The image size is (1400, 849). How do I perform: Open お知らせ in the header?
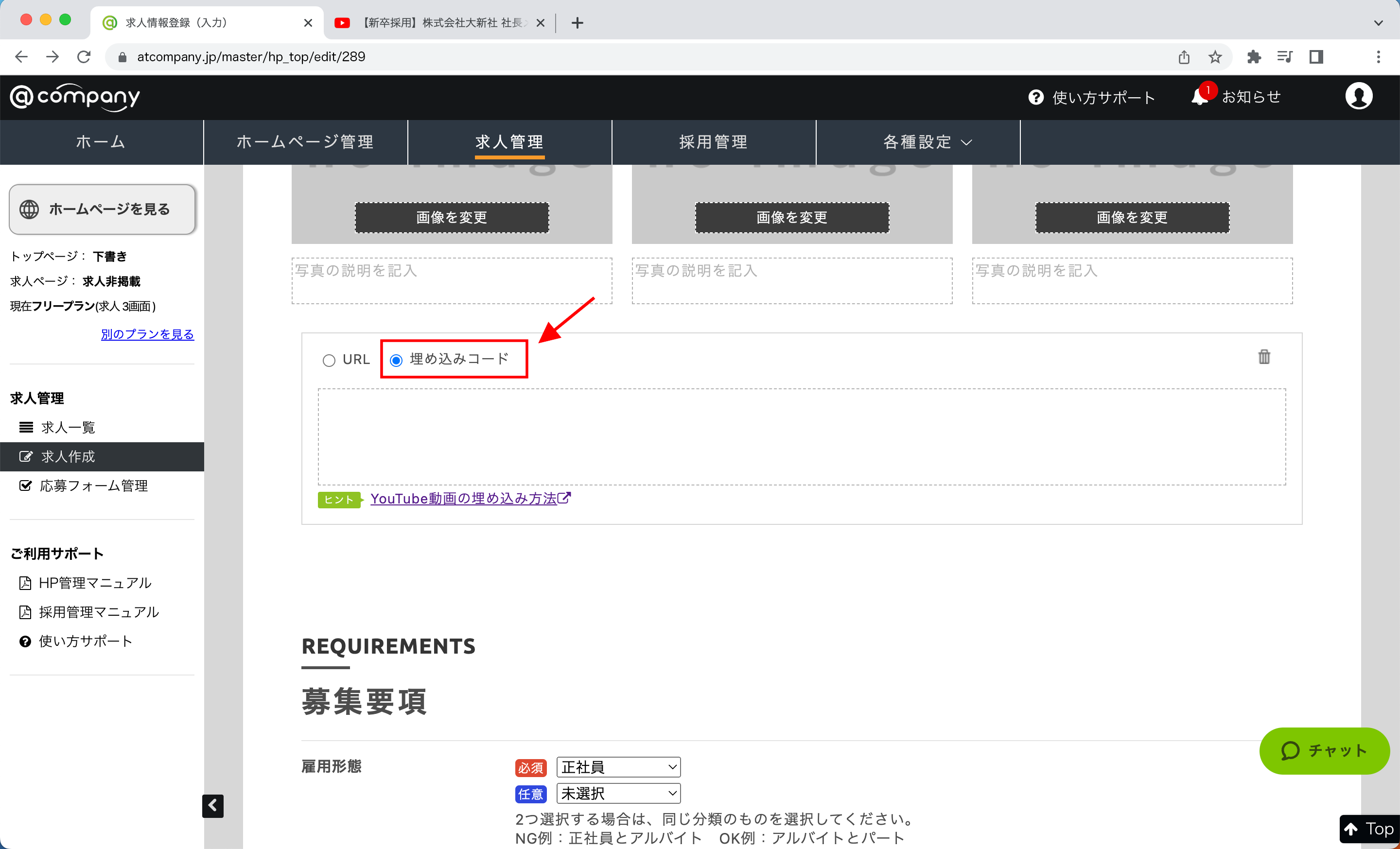pyautogui.click(x=1251, y=97)
